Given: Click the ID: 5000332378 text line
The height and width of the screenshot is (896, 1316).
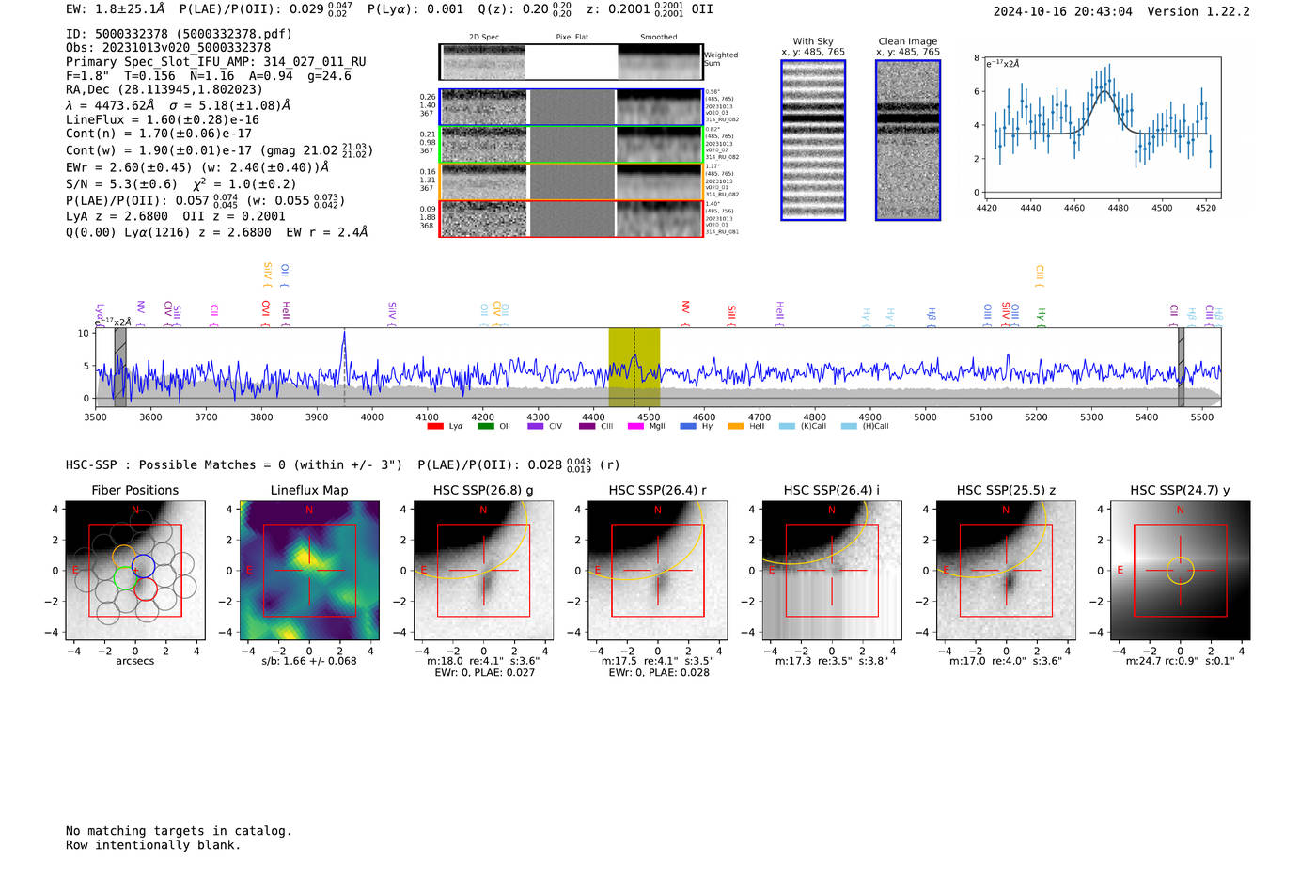Looking at the screenshot, I should (x=179, y=34).
